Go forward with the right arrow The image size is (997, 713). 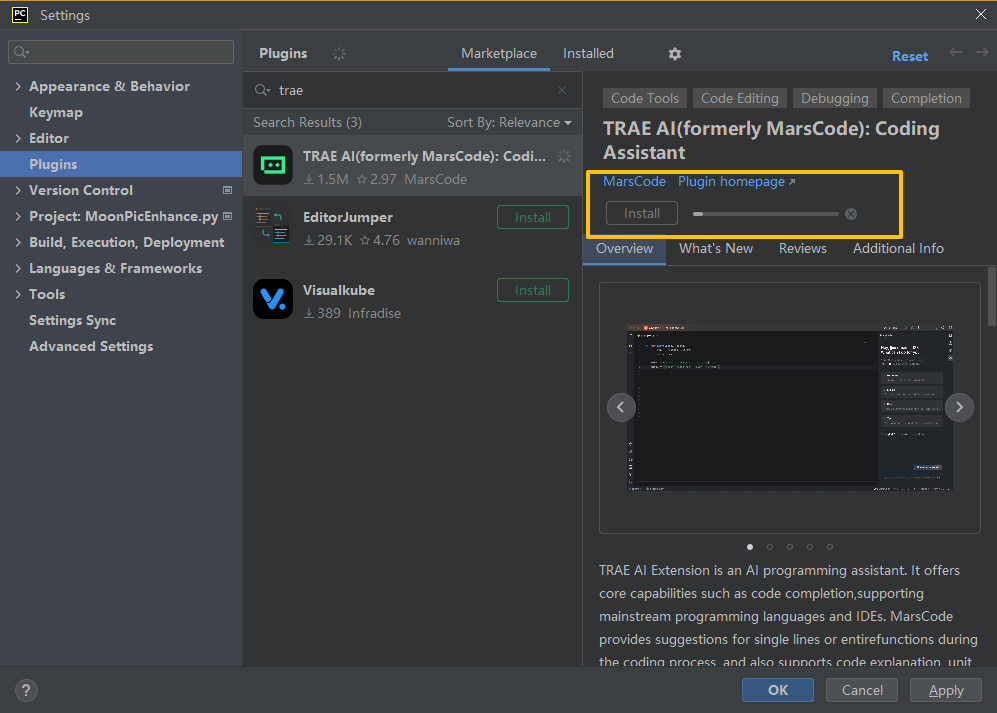pos(982,52)
